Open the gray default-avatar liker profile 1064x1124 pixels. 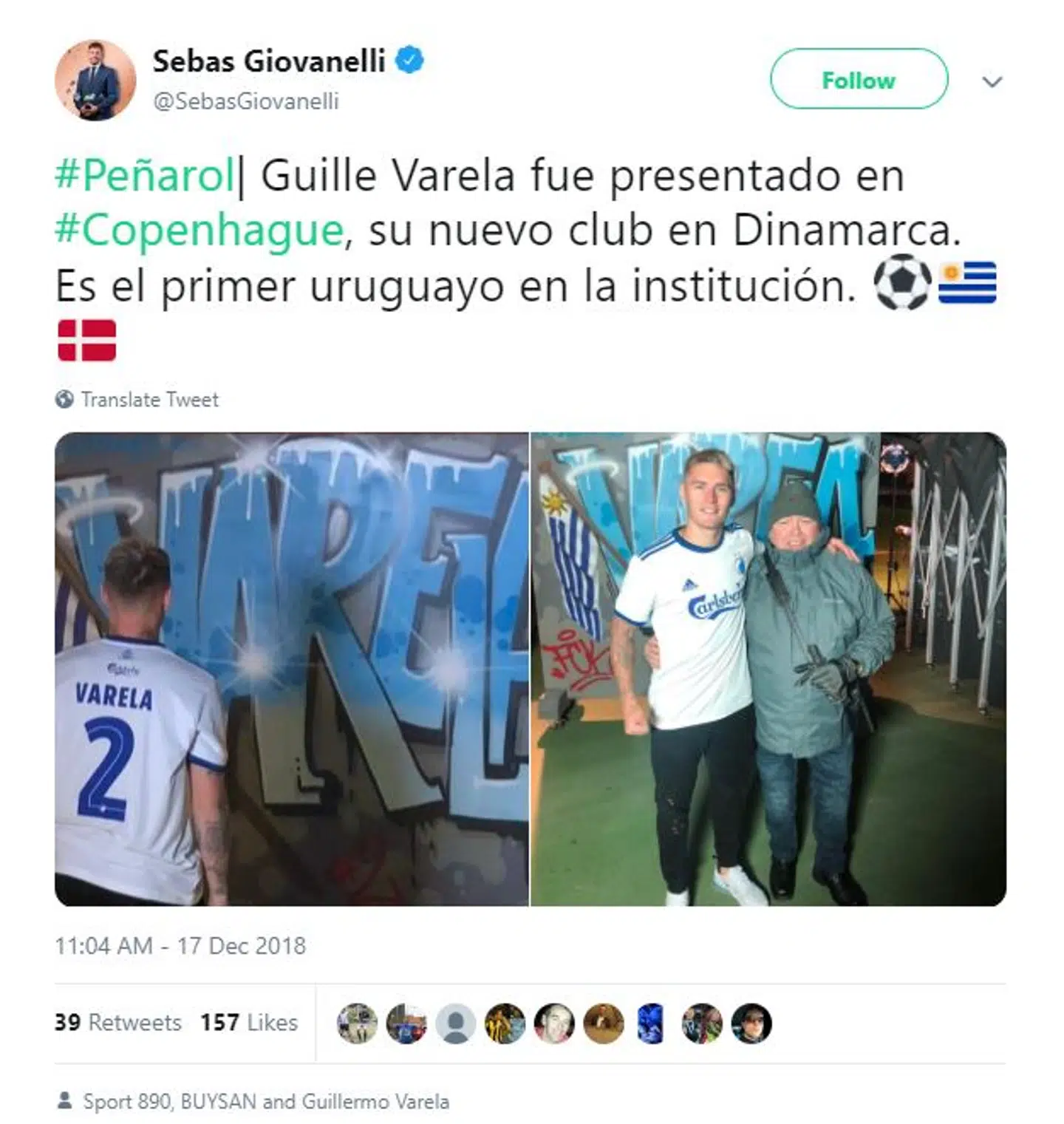point(456,1023)
